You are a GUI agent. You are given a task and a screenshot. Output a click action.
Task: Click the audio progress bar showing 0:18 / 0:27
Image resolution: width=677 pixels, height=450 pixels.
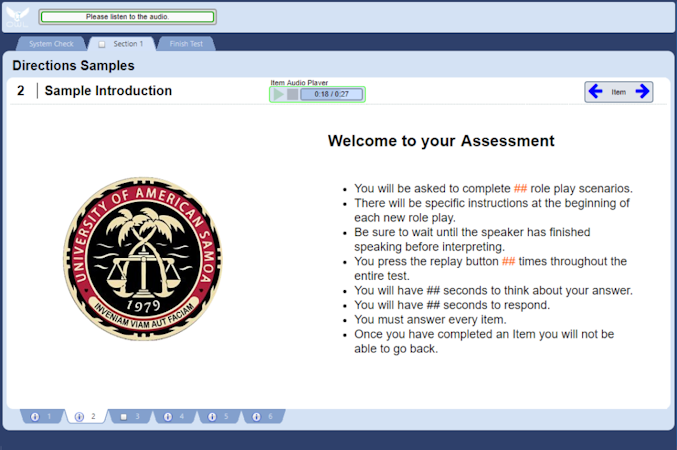tap(332, 94)
